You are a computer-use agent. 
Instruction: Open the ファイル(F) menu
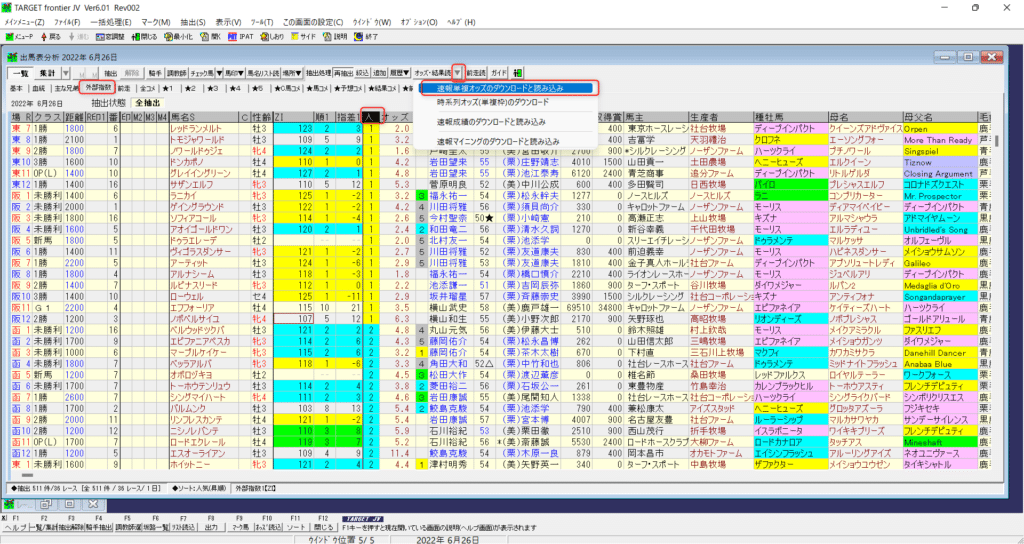click(x=67, y=22)
